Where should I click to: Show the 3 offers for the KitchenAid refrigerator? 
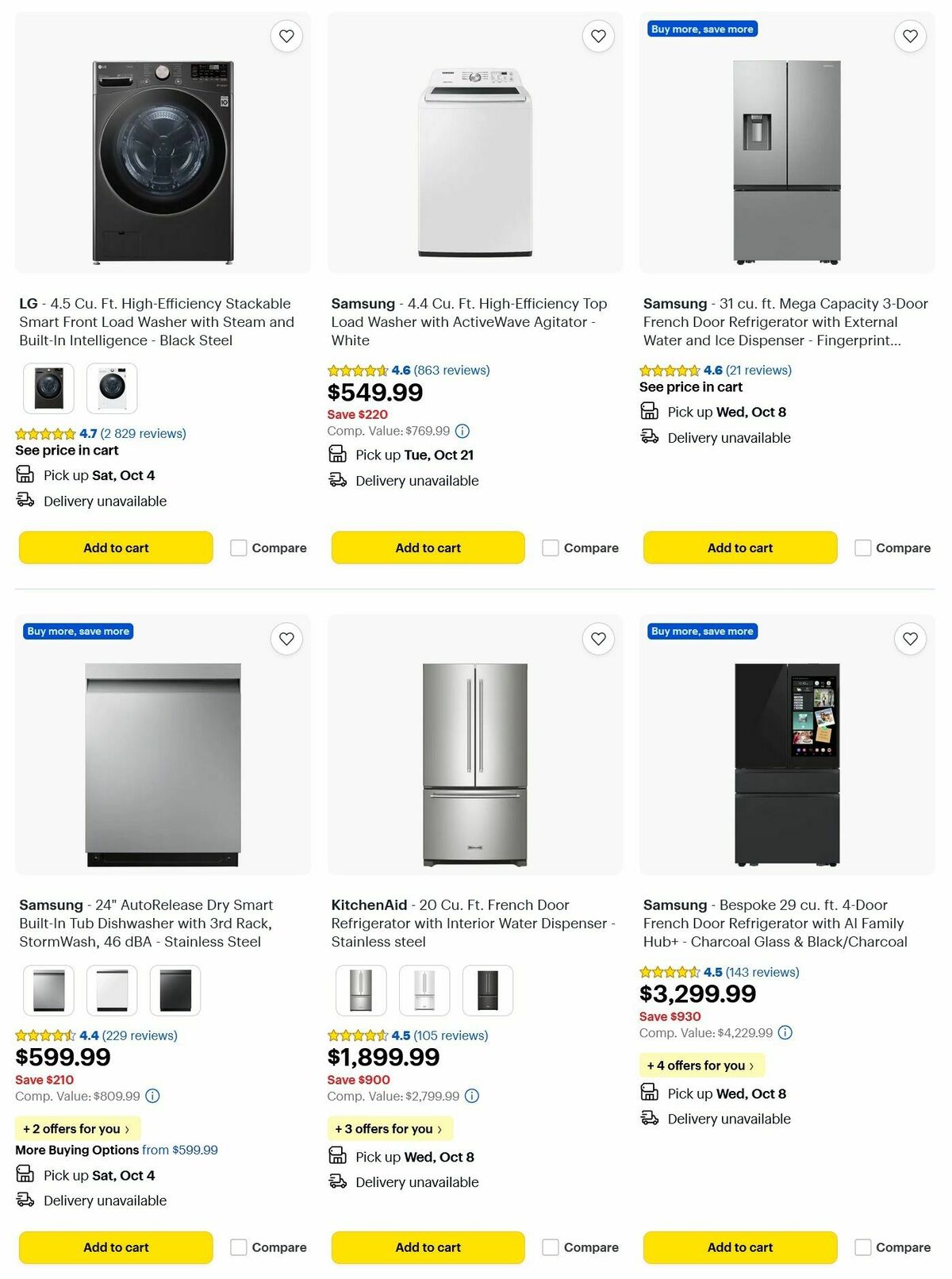click(x=390, y=1128)
